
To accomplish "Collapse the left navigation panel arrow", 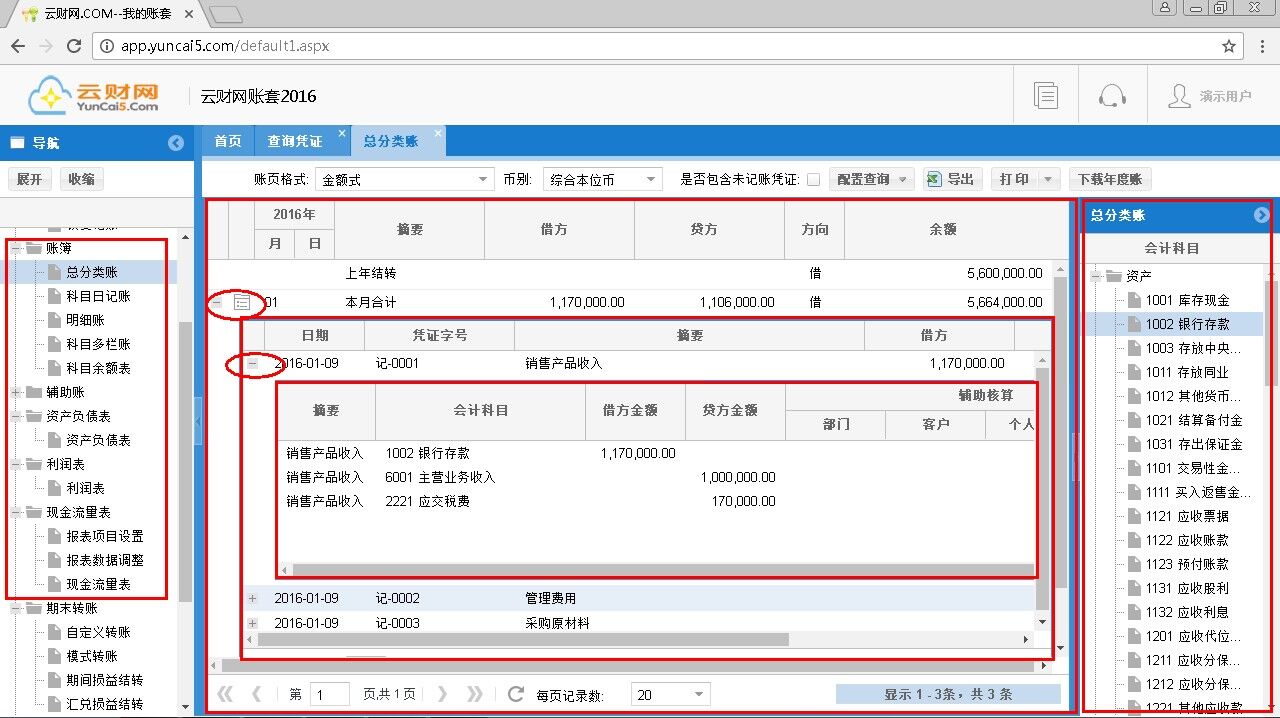I will tap(176, 143).
